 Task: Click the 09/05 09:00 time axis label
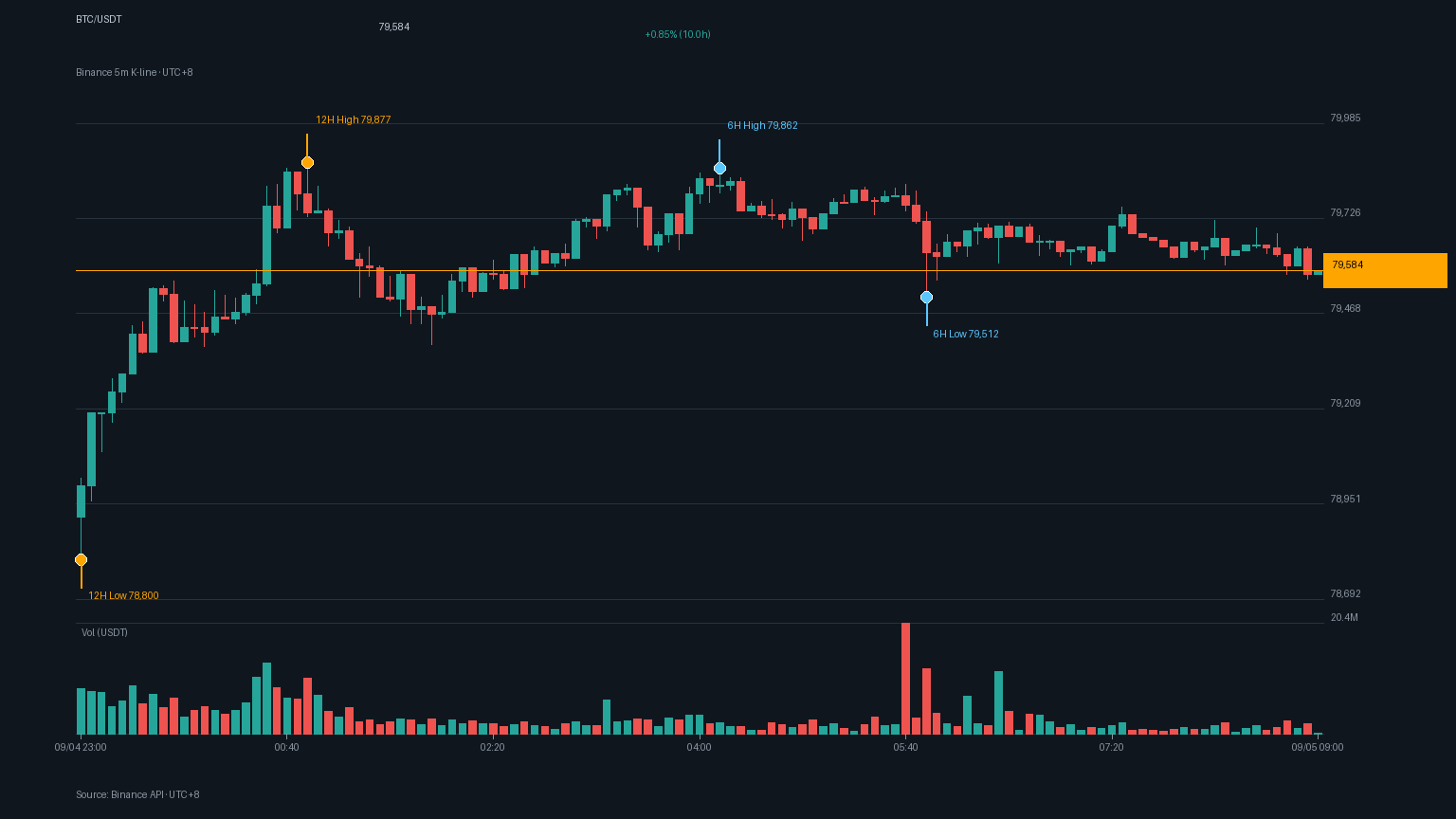(1318, 747)
